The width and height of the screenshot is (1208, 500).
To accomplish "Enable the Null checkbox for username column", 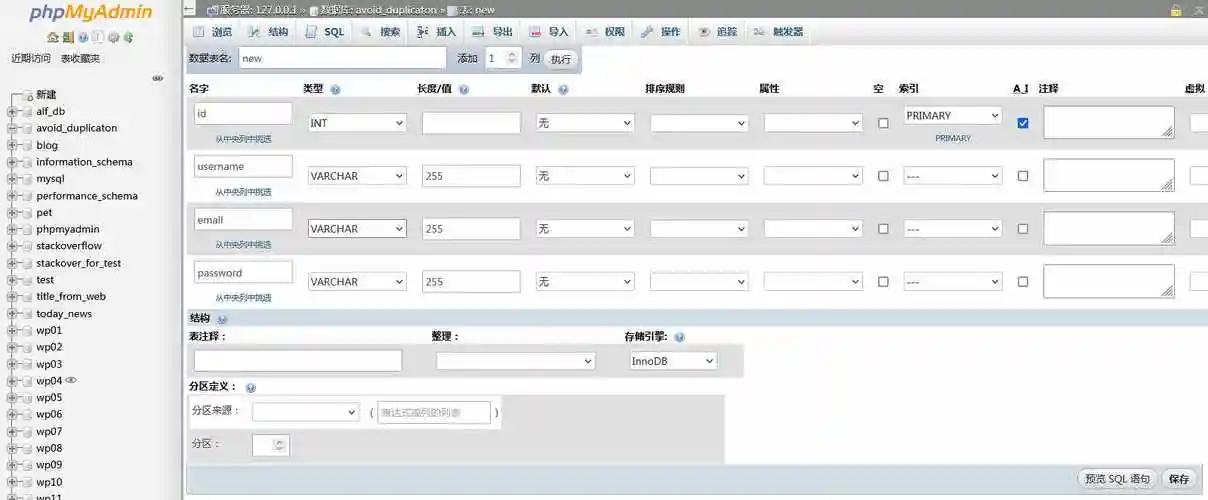I will pos(883,176).
